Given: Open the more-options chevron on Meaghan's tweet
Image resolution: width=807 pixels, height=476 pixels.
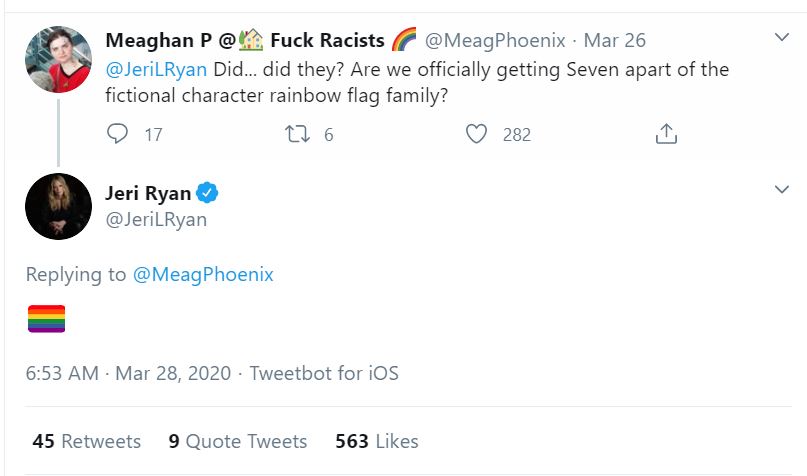Looking at the screenshot, I should tap(782, 38).
